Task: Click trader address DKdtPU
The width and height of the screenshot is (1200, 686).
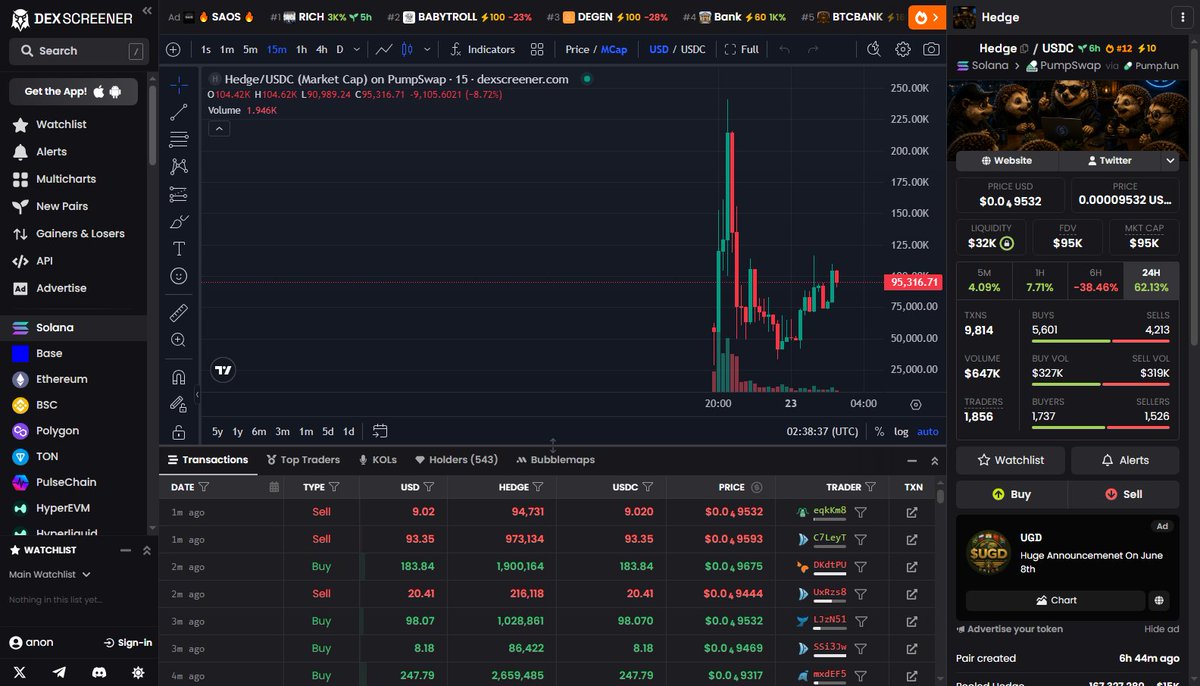Action: (829, 566)
